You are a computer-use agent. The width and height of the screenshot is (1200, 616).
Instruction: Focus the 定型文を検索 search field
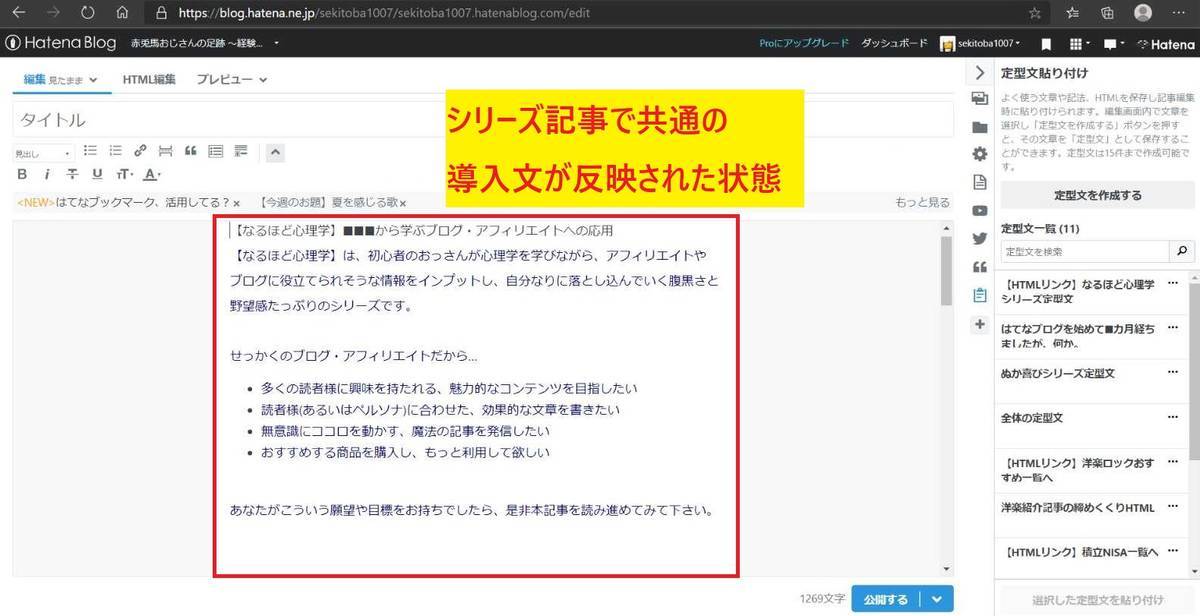point(1084,251)
